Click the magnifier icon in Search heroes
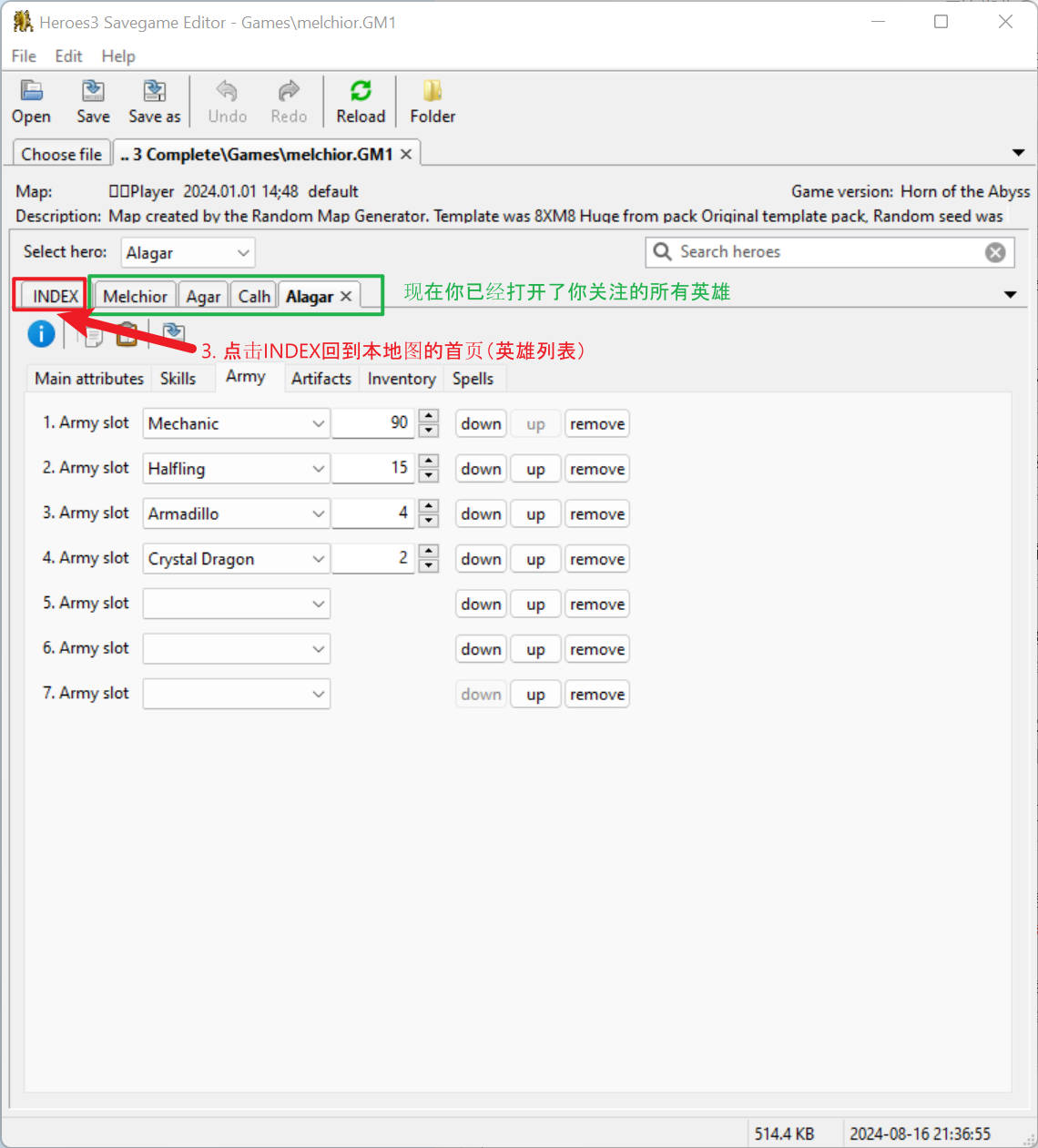 pyautogui.click(x=663, y=251)
